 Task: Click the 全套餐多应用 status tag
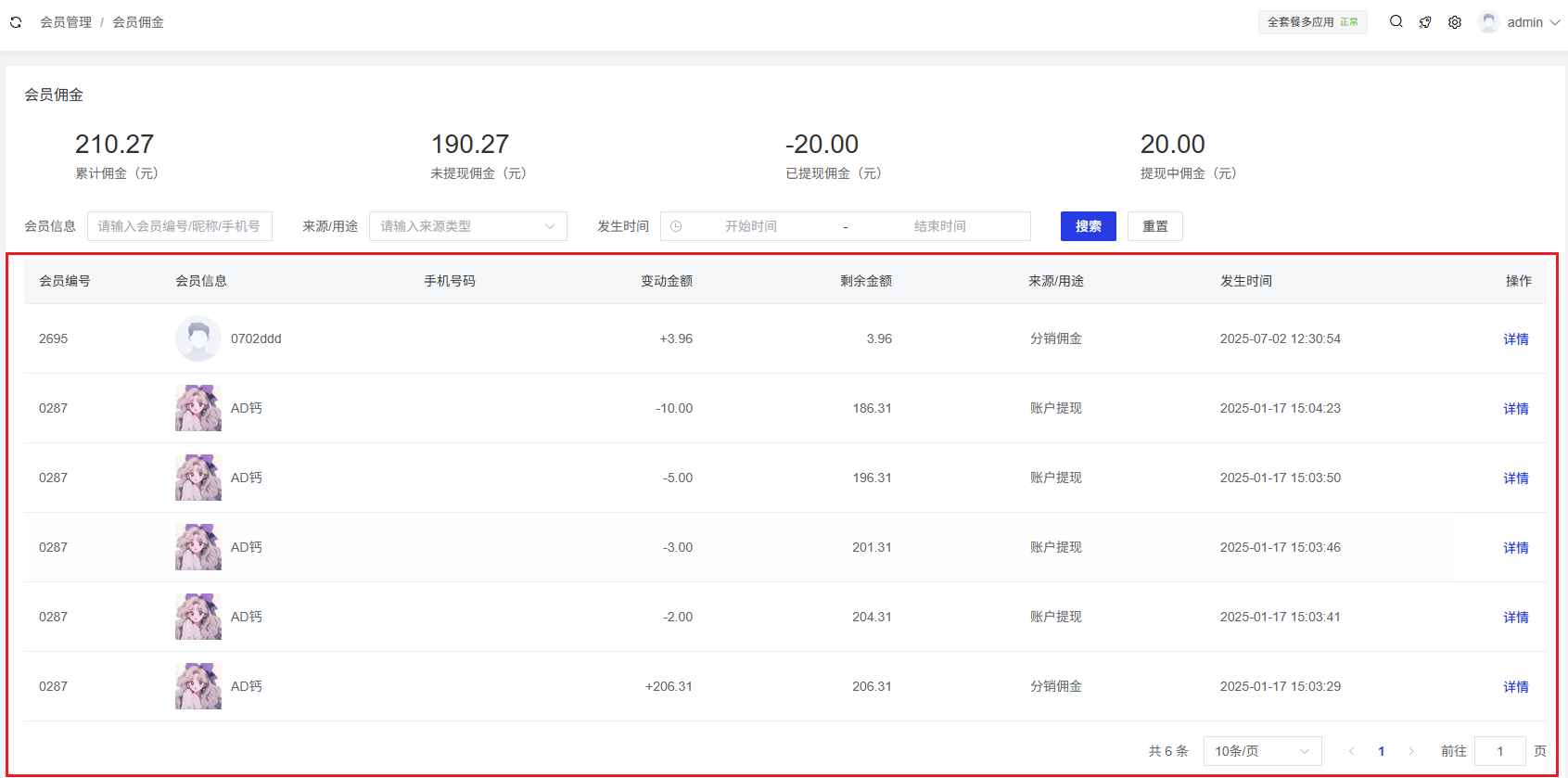point(1312,22)
